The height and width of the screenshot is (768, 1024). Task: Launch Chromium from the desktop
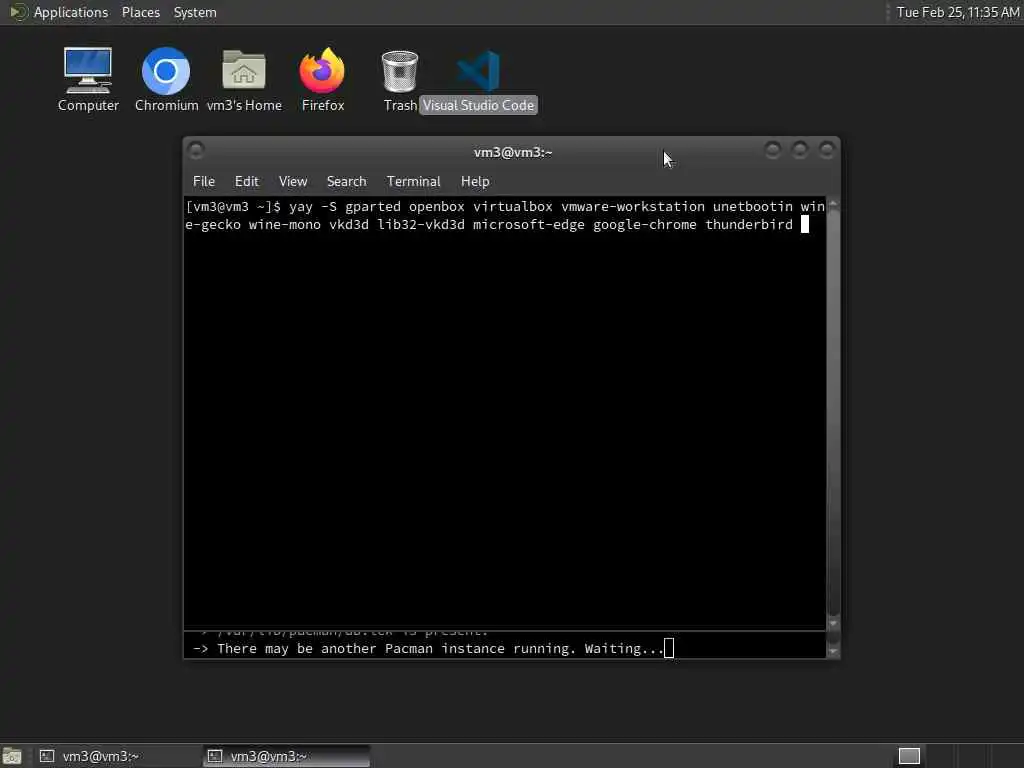coord(167,80)
